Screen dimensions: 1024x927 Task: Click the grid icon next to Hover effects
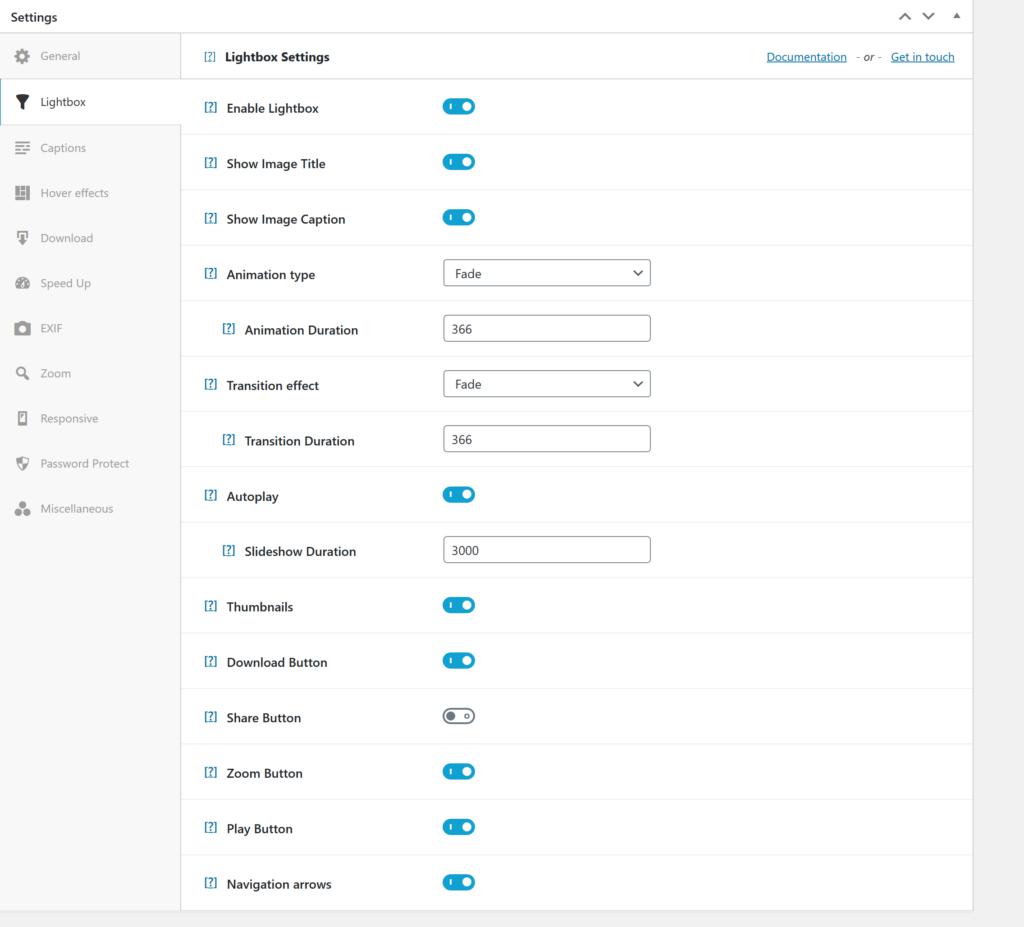click(x=22, y=192)
